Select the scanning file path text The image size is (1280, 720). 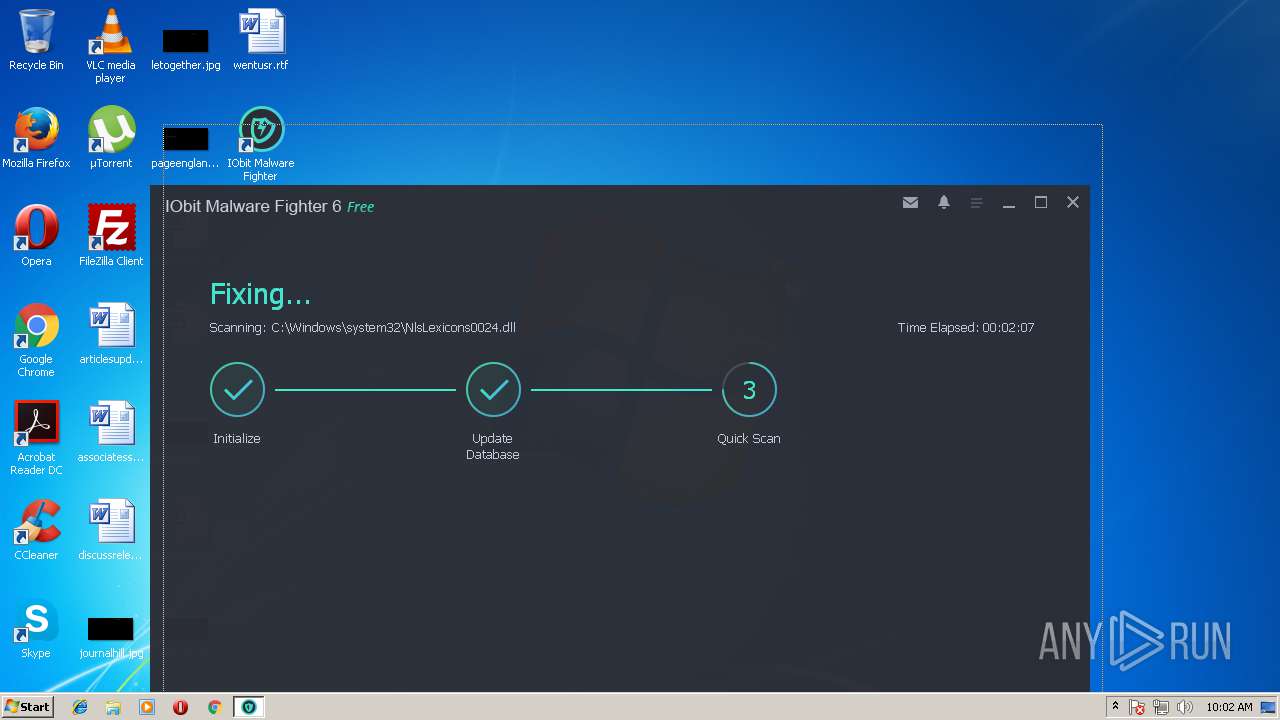362,327
